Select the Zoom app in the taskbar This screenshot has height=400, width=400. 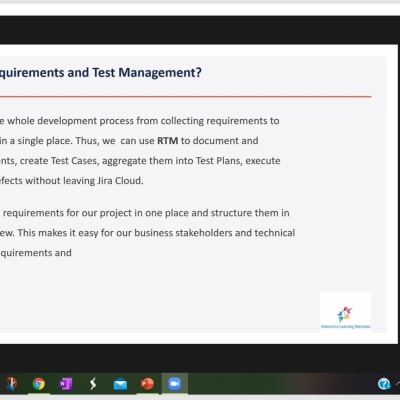[174, 384]
